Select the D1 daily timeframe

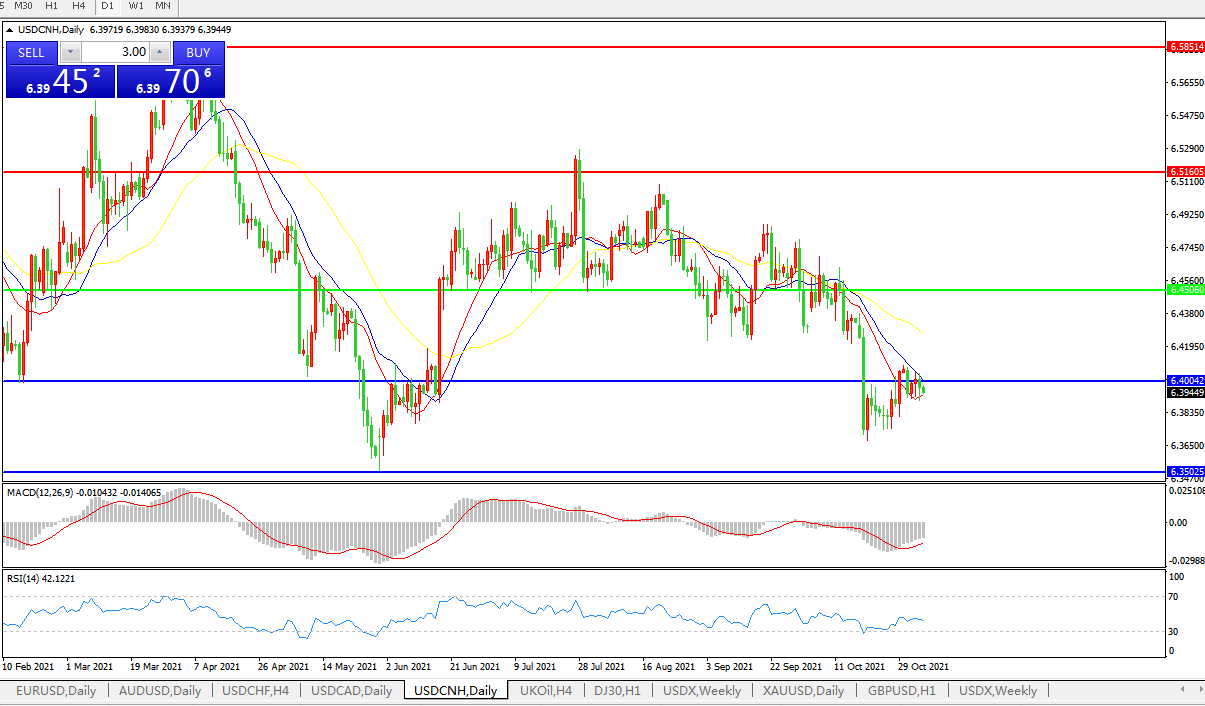(107, 6)
